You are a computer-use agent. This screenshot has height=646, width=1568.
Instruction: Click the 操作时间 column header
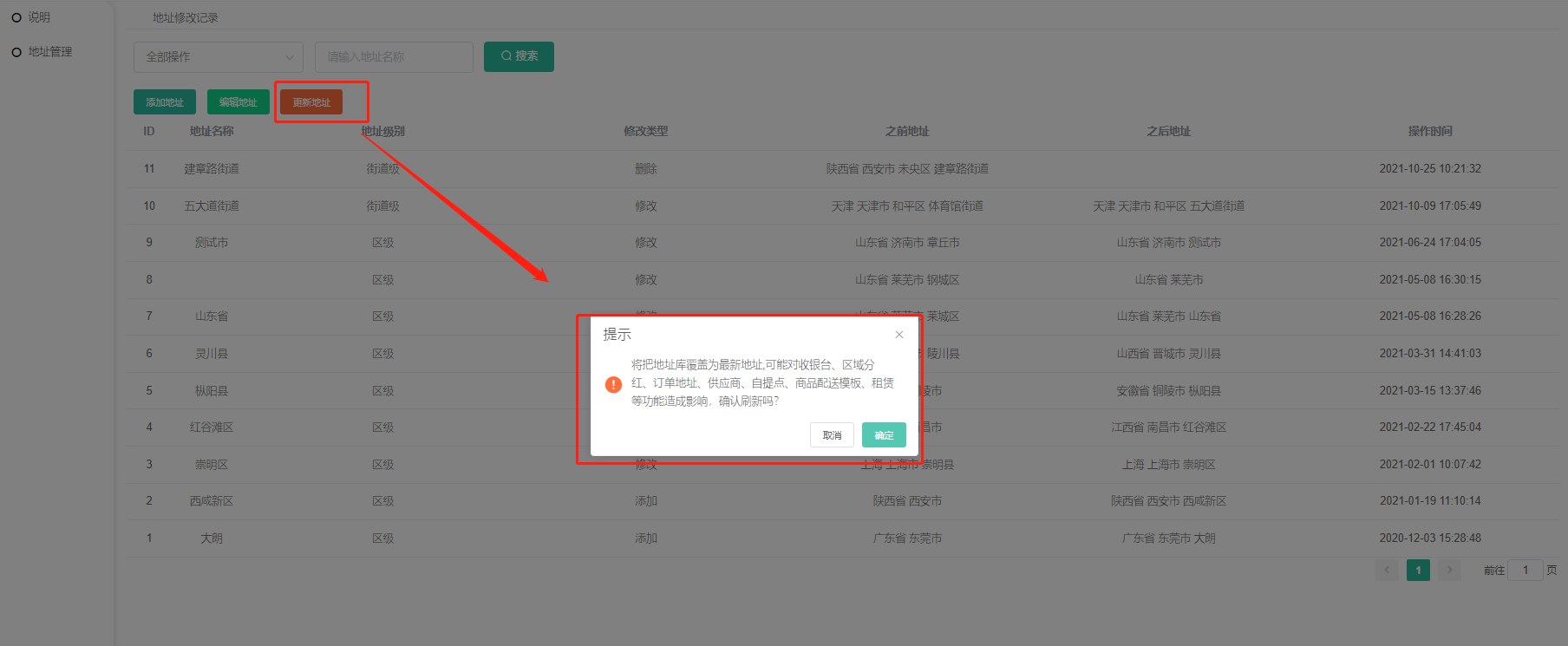(1430, 131)
